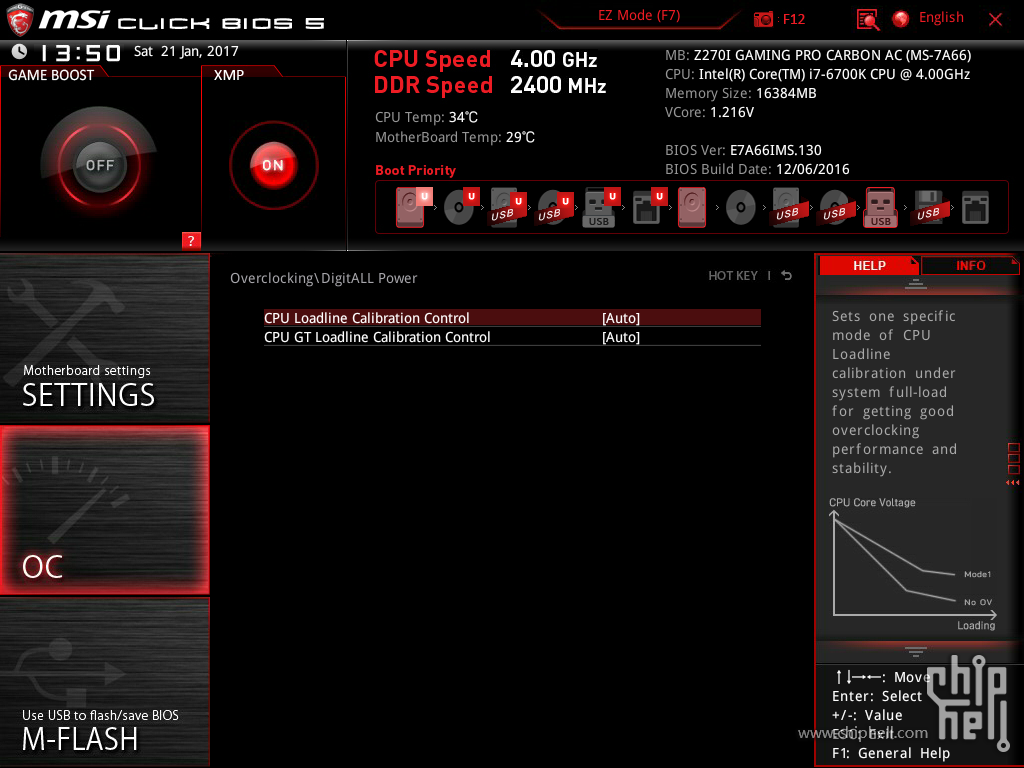Choose the legacy network boot device icon
The image size is (1024, 768).
[975, 208]
